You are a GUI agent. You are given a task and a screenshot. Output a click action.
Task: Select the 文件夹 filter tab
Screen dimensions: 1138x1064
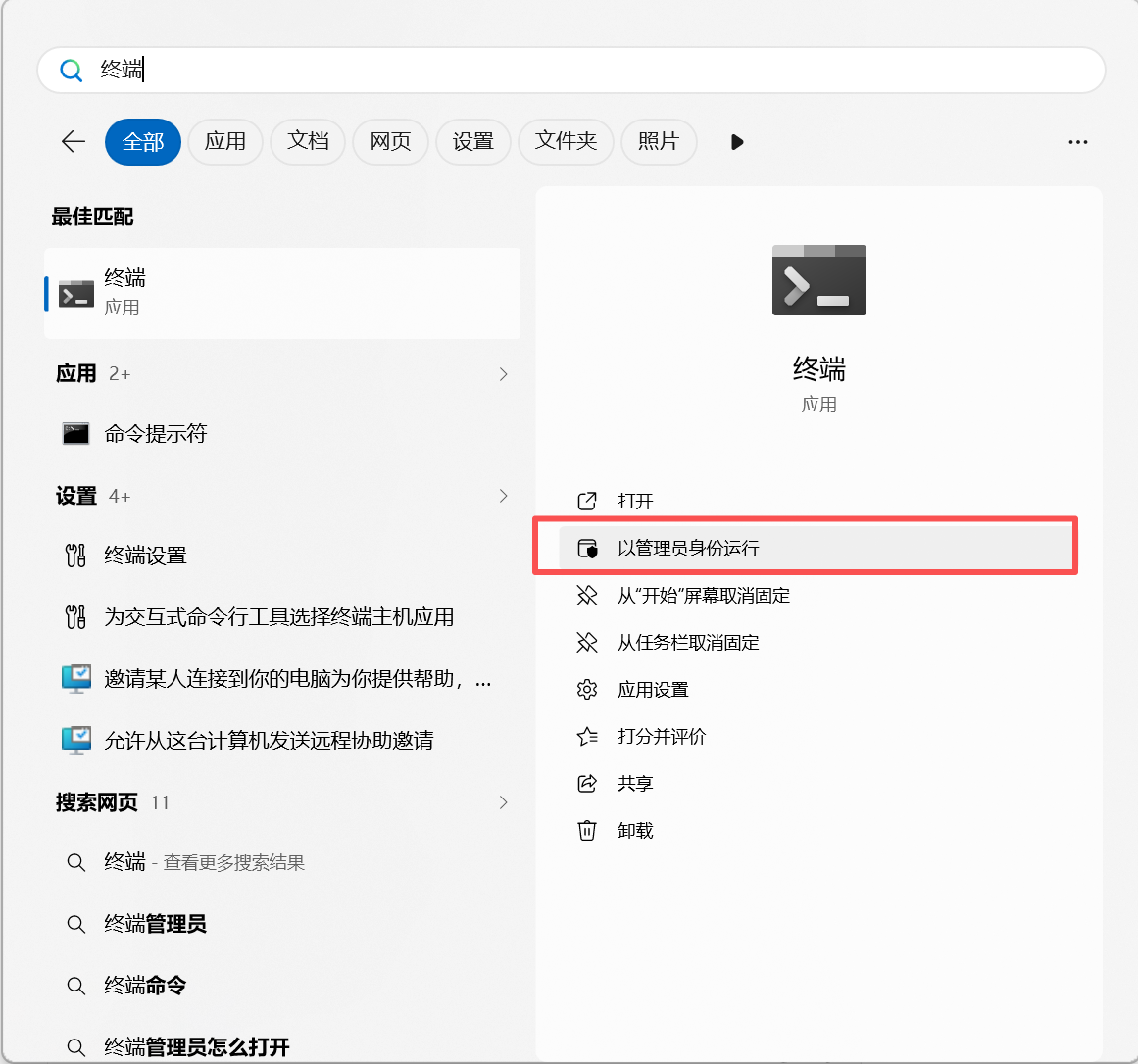pos(566,142)
